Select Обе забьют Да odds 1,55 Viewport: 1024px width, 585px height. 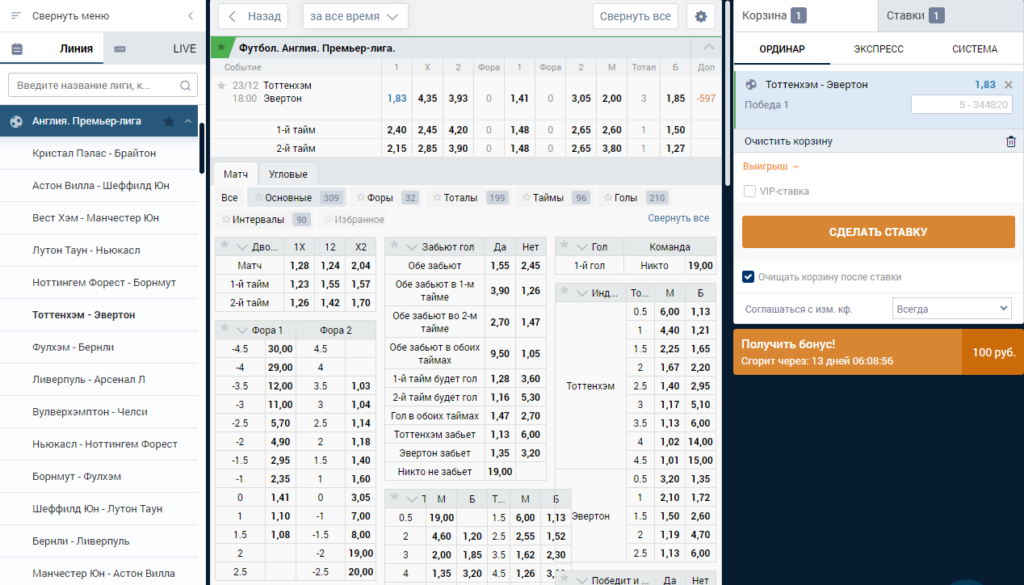click(x=500, y=266)
